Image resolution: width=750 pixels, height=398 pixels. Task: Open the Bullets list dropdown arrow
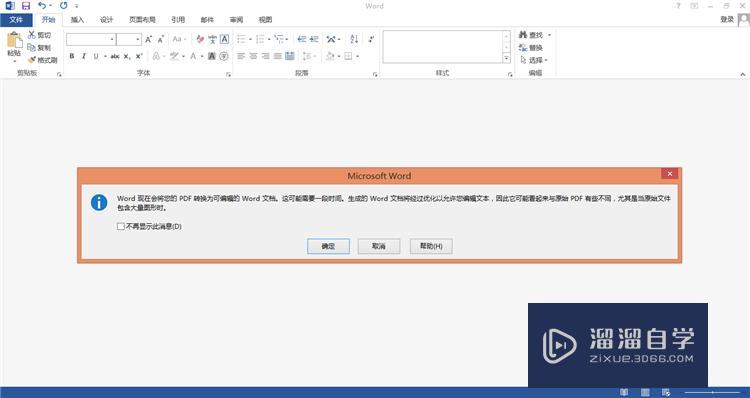[x=250, y=39]
